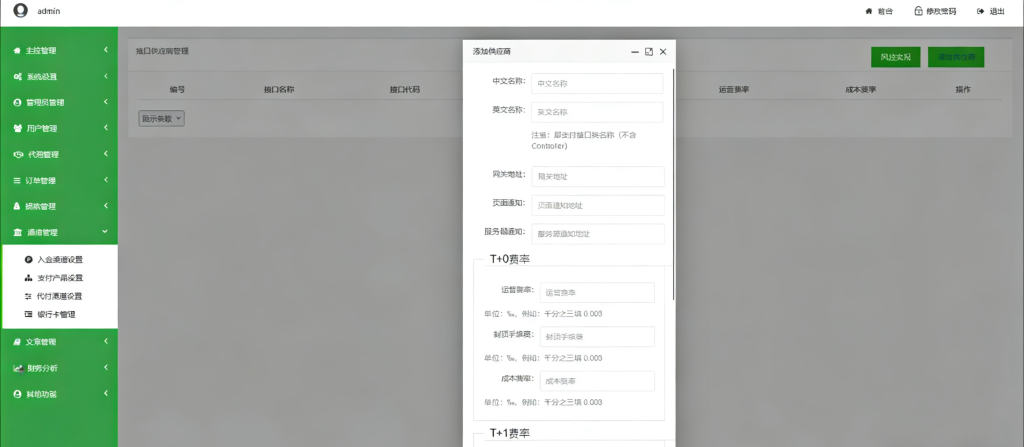The width and height of the screenshot is (1024, 447).
Task: Click the 中文名称 input field
Action: tap(597, 84)
